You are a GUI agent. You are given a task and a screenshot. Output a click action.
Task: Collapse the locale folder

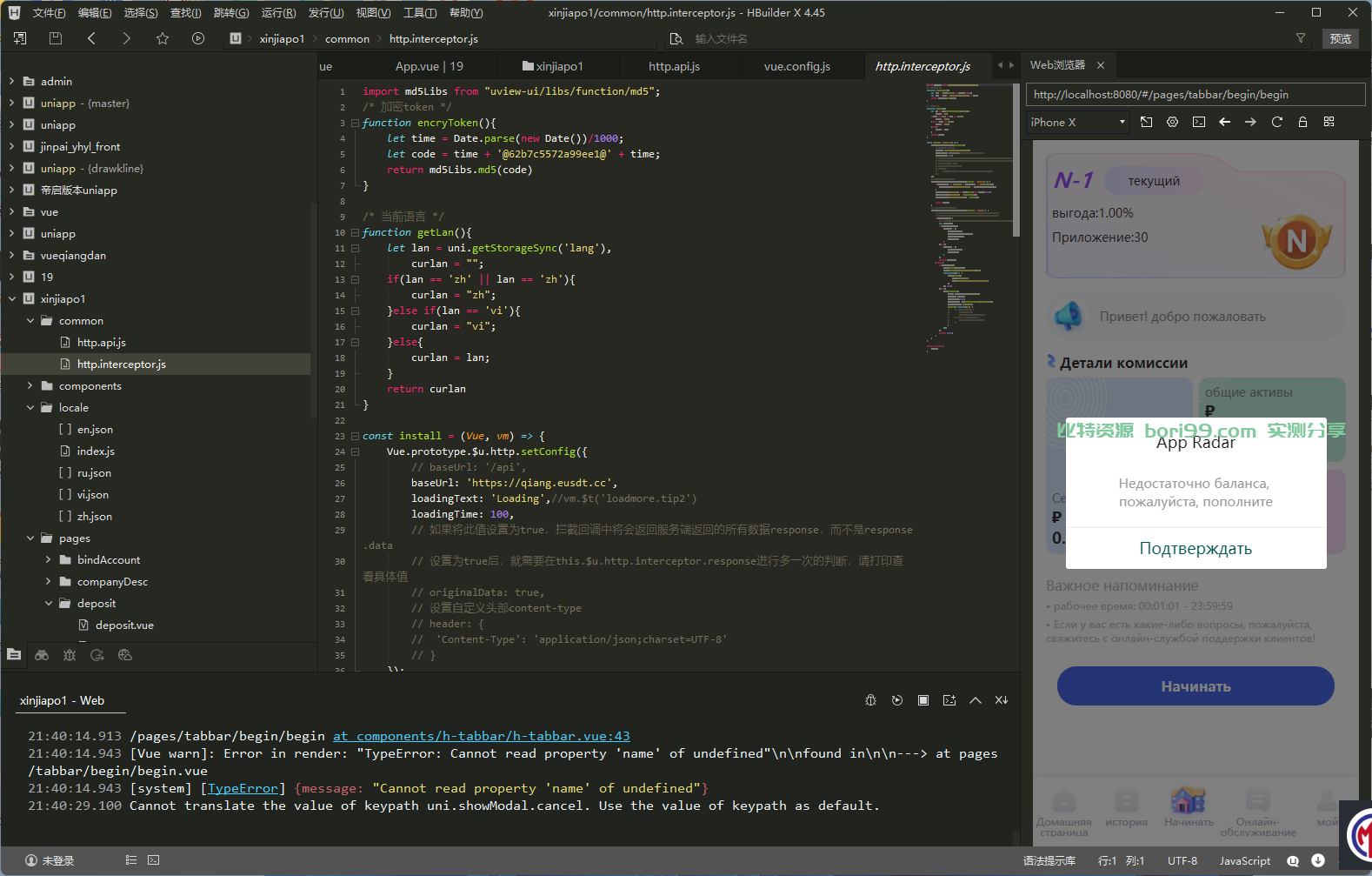pos(30,407)
